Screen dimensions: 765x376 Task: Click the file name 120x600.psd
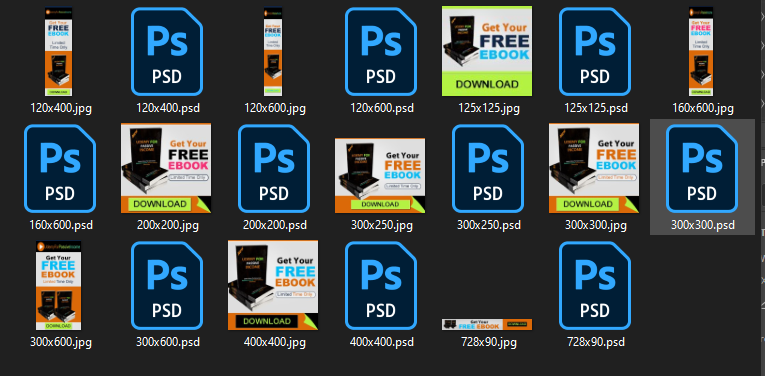382,108
